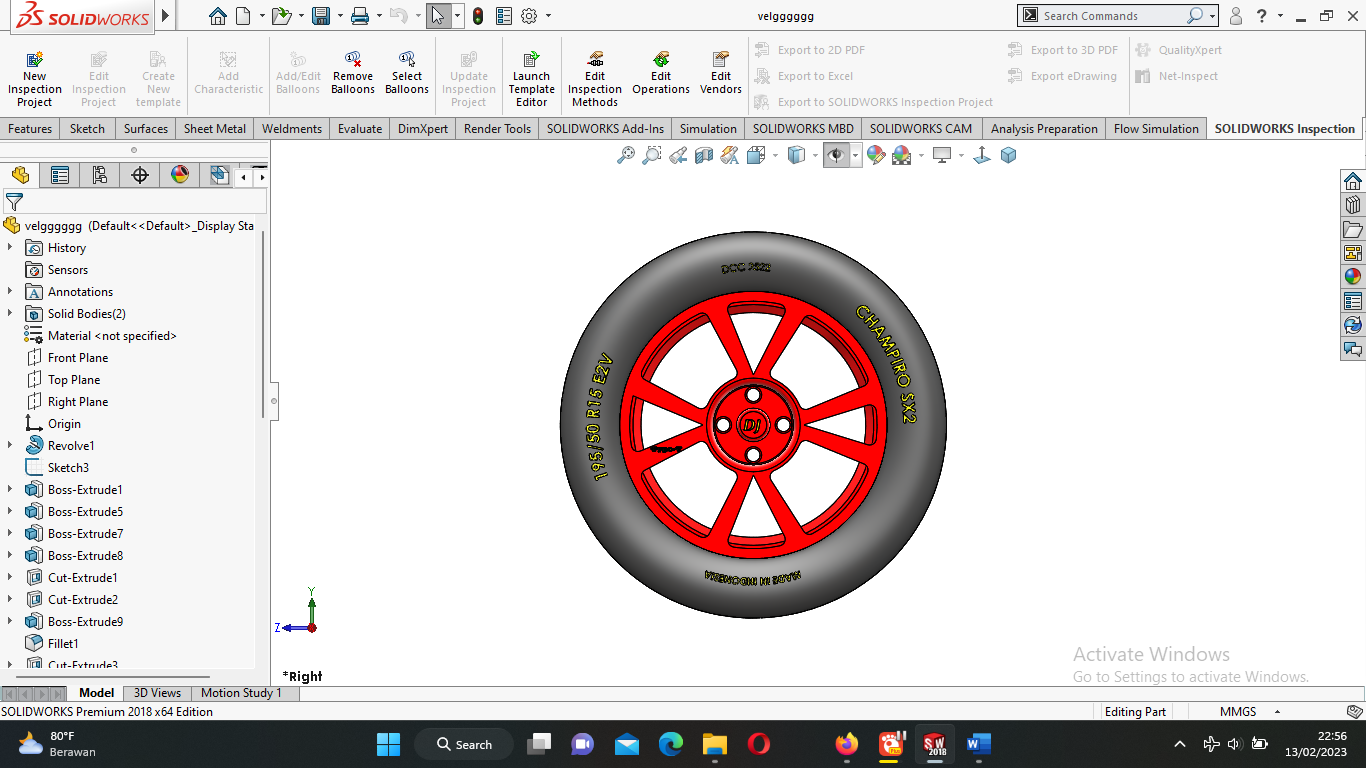Open Hide/Show Items dropdown arrow
The width and height of the screenshot is (1366, 768).
856,155
